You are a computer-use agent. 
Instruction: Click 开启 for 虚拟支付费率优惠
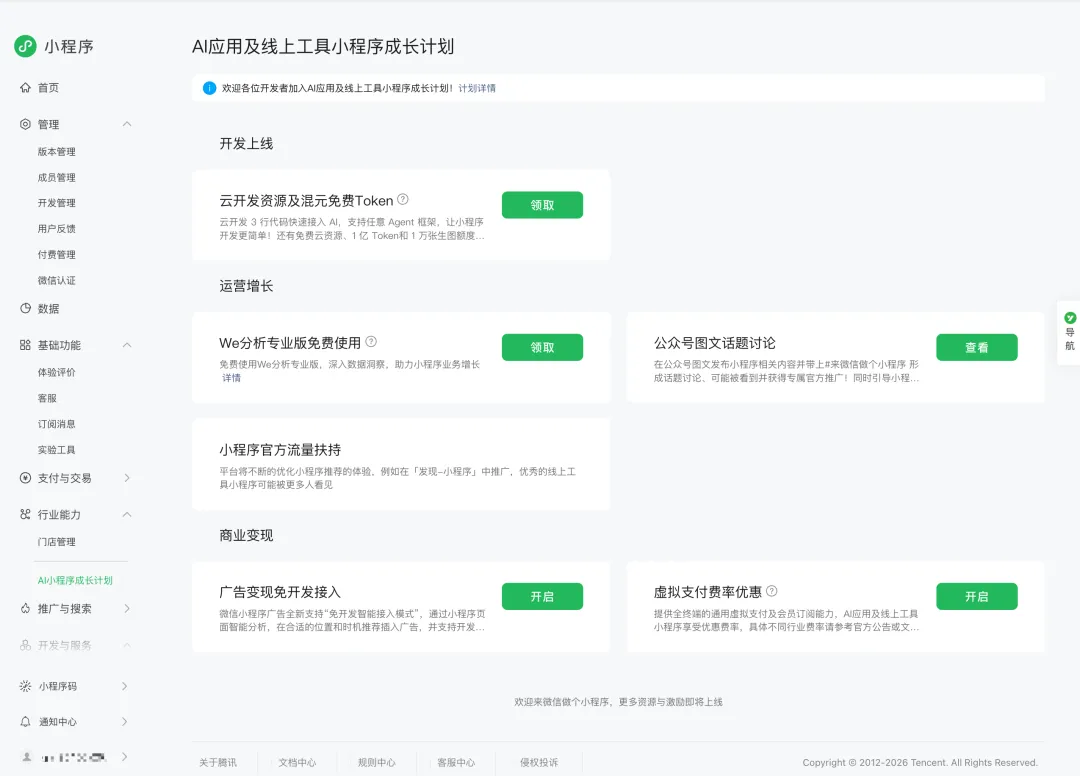977,596
